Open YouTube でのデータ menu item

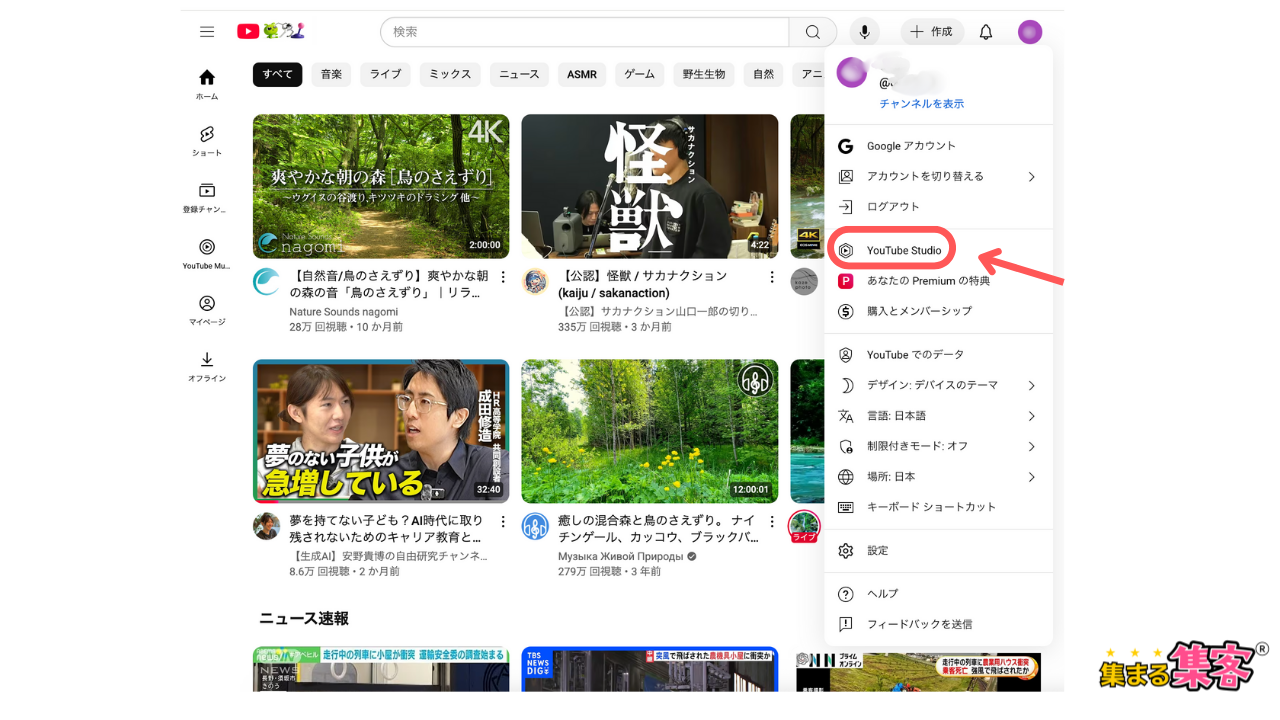[939, 355]
